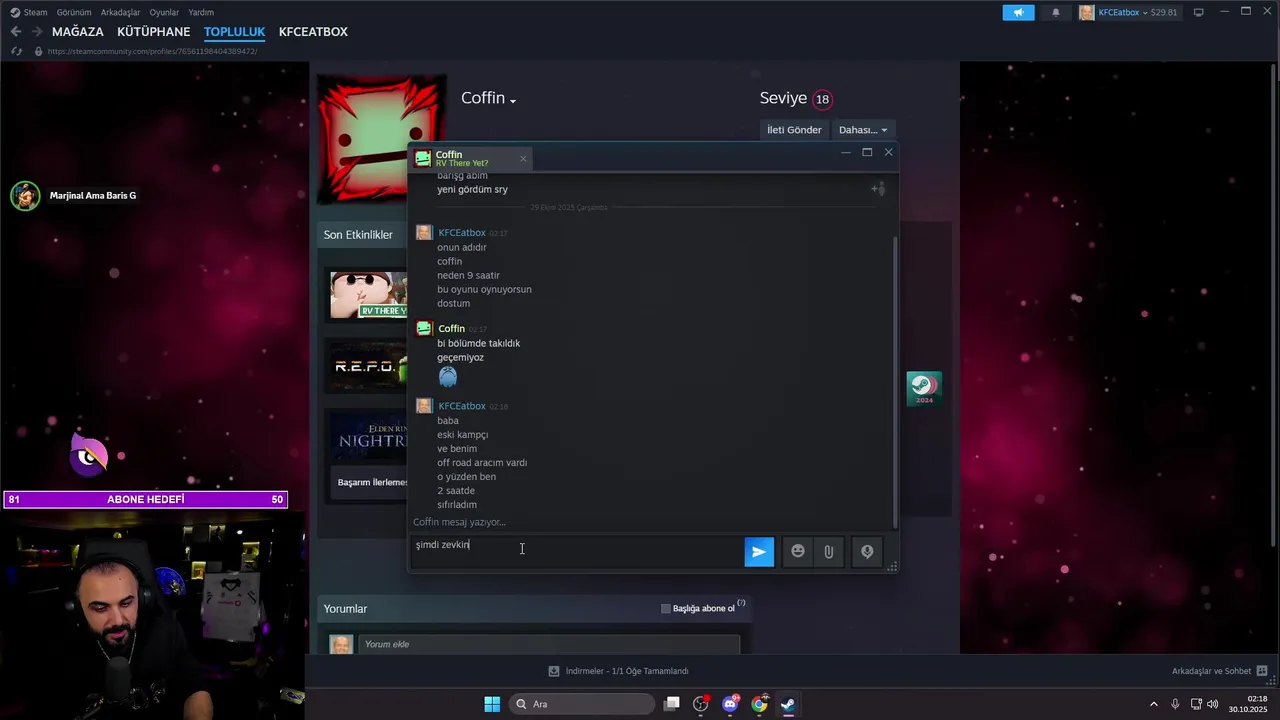Open the Yardım menu
Image resolution: width=1280 pixels, height=720 pixels.
pyautogui.click(x=201, y=12)
